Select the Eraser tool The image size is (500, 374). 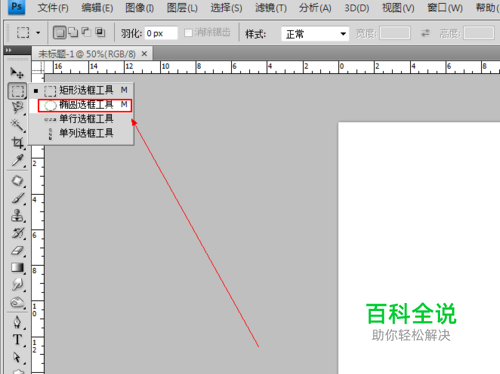click(17, 250)
